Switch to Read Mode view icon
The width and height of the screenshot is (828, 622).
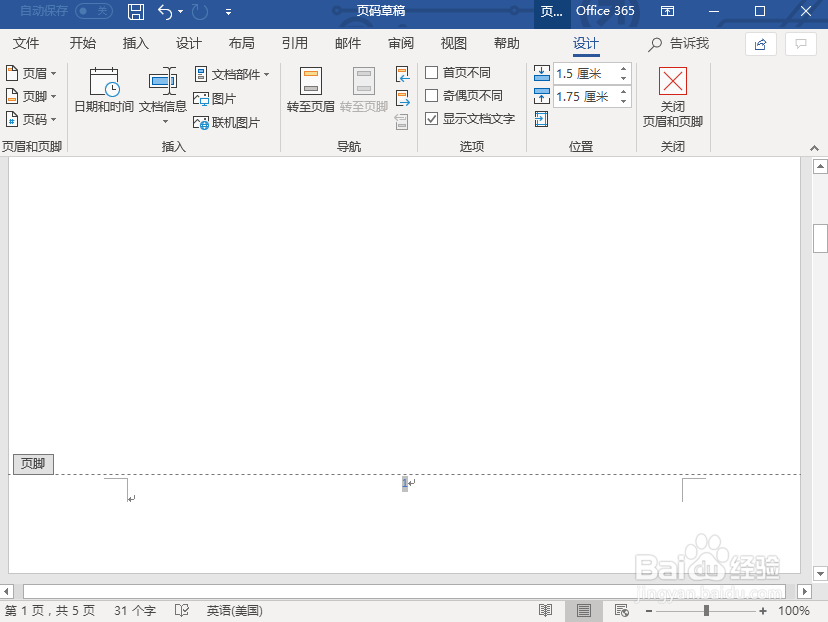coord(545,611)
